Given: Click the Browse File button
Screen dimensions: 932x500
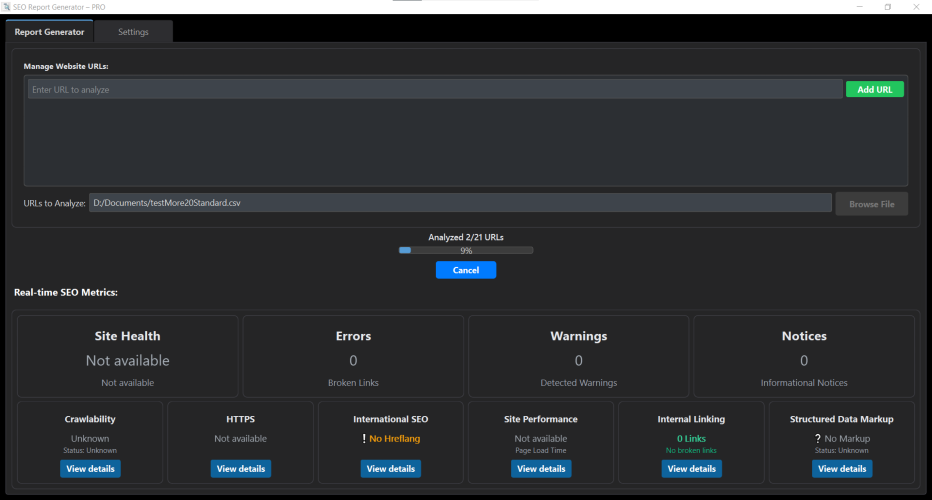Looking at the screenshot, I should (871, 204).
